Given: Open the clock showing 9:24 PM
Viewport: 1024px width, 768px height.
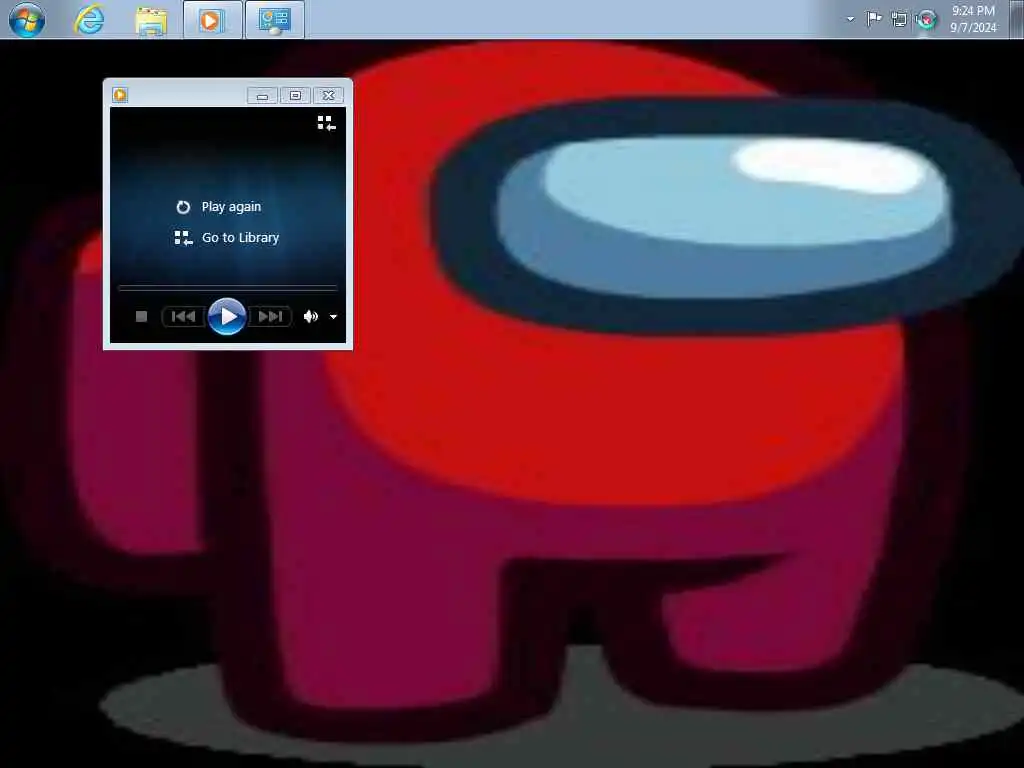Looking at the screenshot, I should pos(973,19).
